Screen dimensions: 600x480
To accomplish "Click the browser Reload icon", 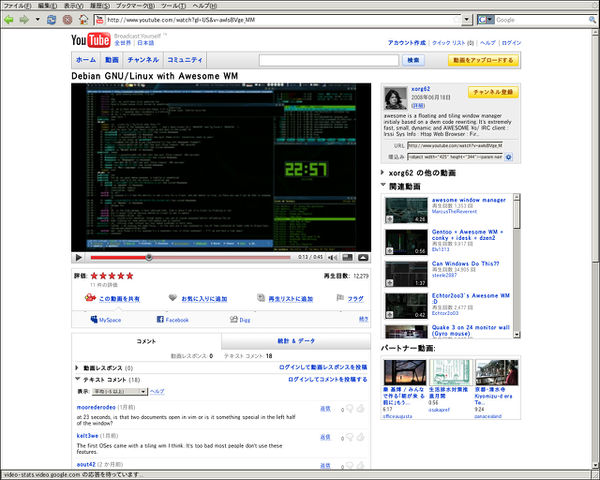I will click(x=51, y=20).
